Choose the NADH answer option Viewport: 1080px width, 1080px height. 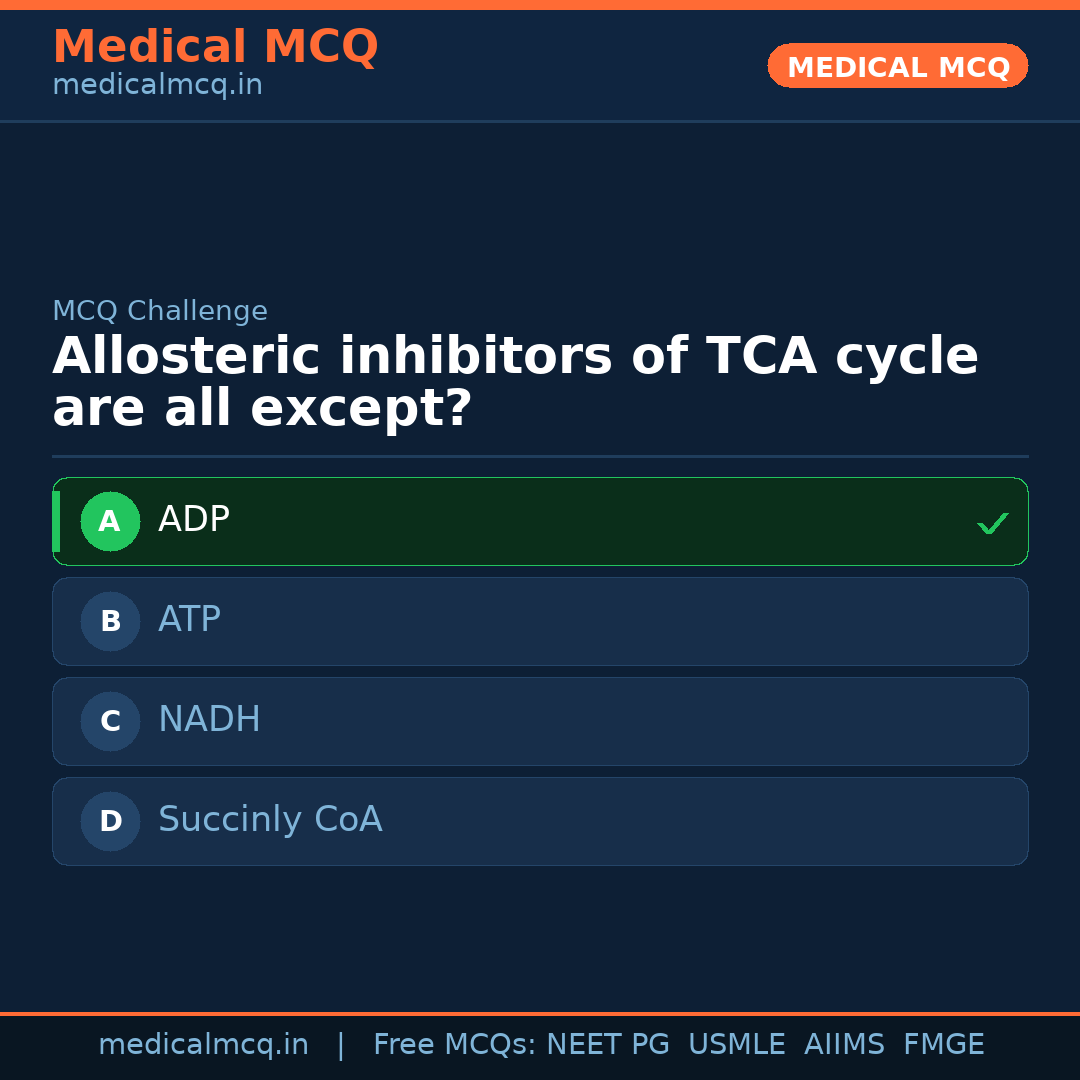540,721
